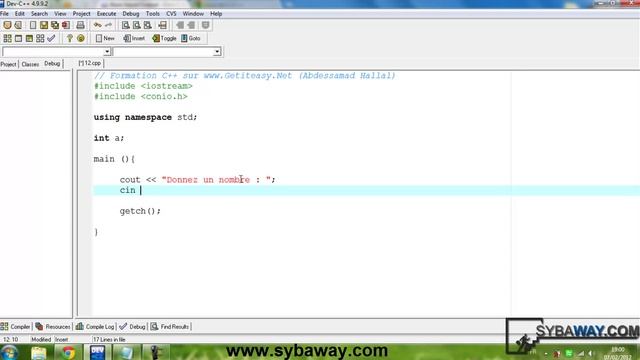
Task: Open the Compile Log bottom tab
Action: [x=95, y=327]
